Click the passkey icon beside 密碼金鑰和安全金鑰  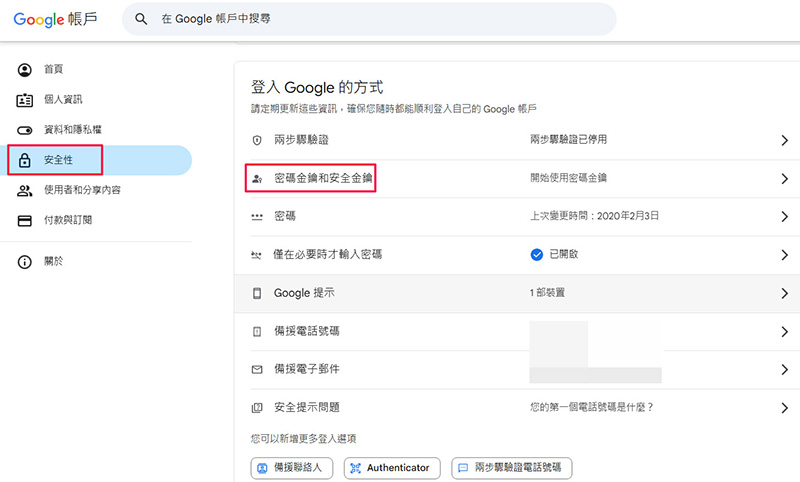257,178
